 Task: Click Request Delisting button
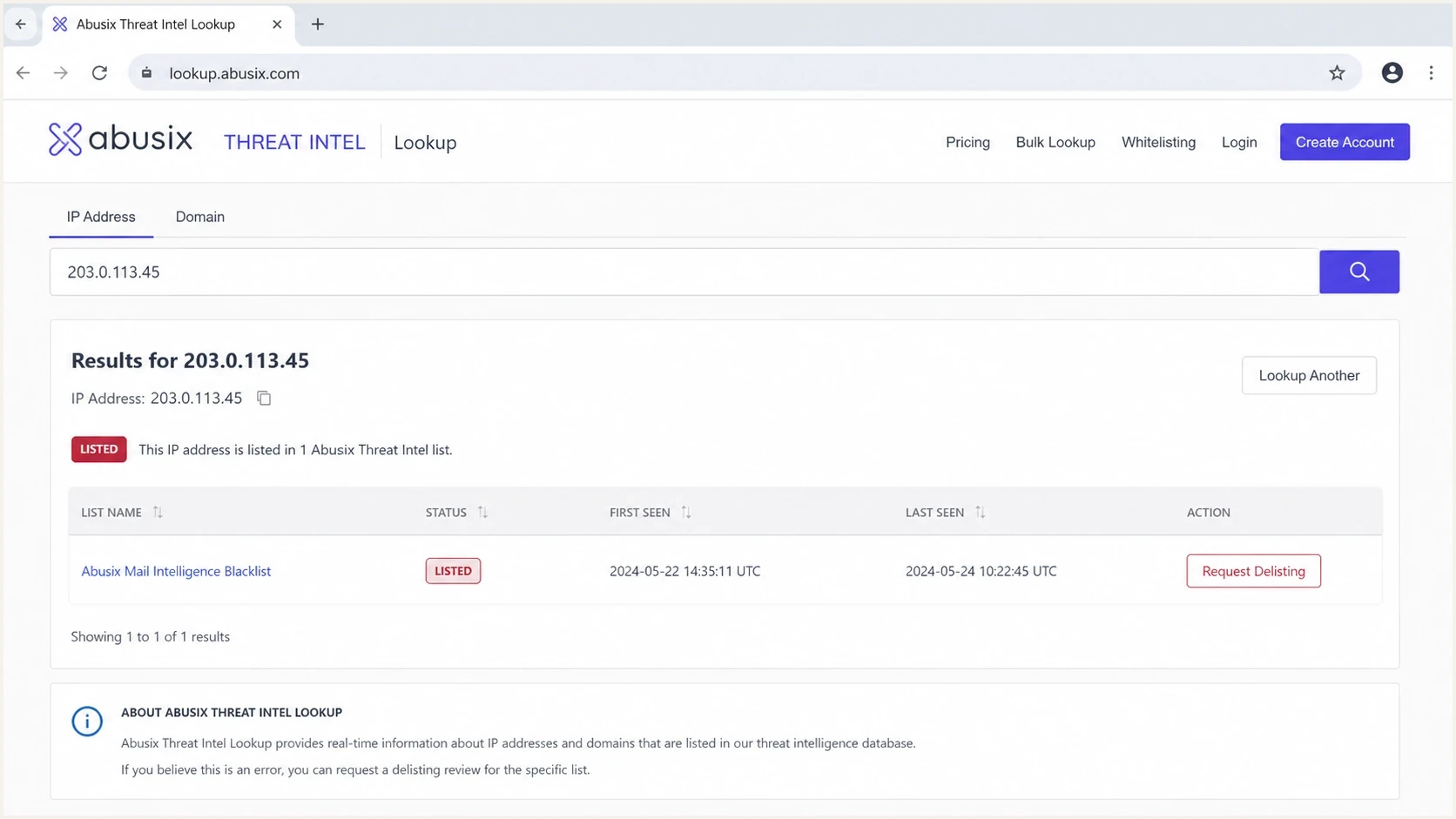pos(1253,571)
